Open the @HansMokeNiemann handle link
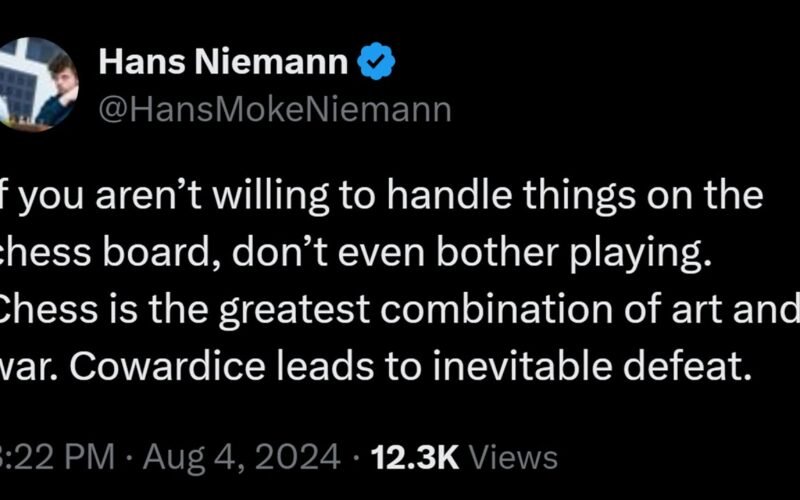 [x=275, y=109]
